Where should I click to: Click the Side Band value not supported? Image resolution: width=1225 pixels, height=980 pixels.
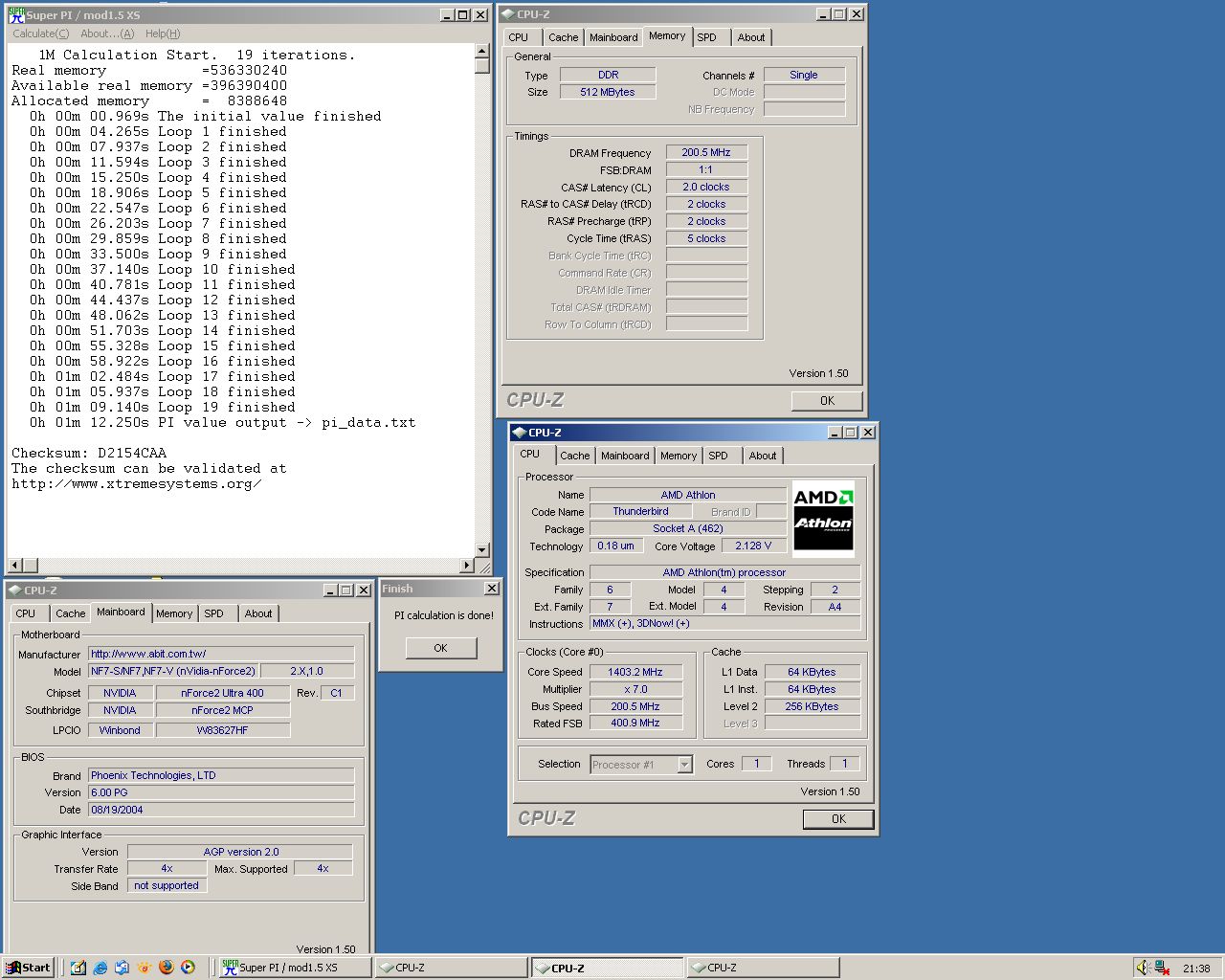(x=167, y=885)
